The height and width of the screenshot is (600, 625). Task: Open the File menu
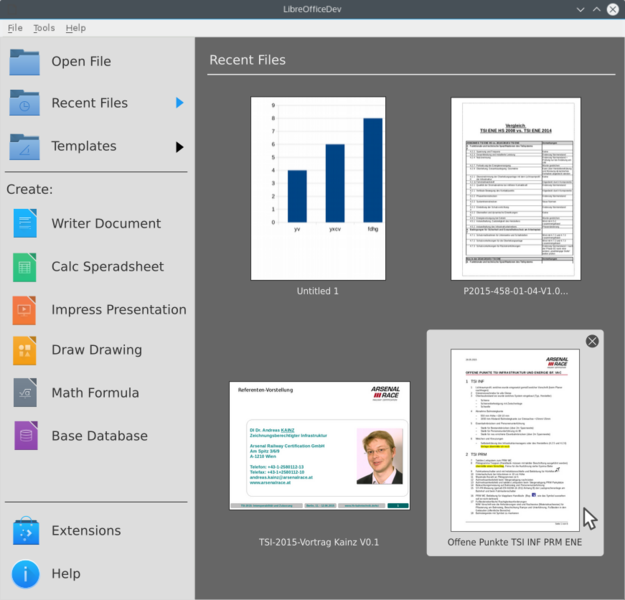(15, 28)
